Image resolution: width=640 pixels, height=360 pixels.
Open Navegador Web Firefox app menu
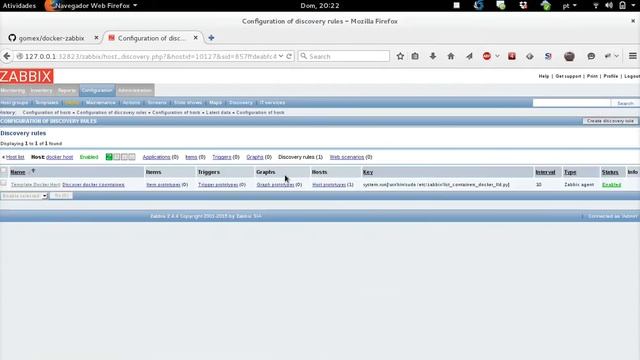pos(91,5)
